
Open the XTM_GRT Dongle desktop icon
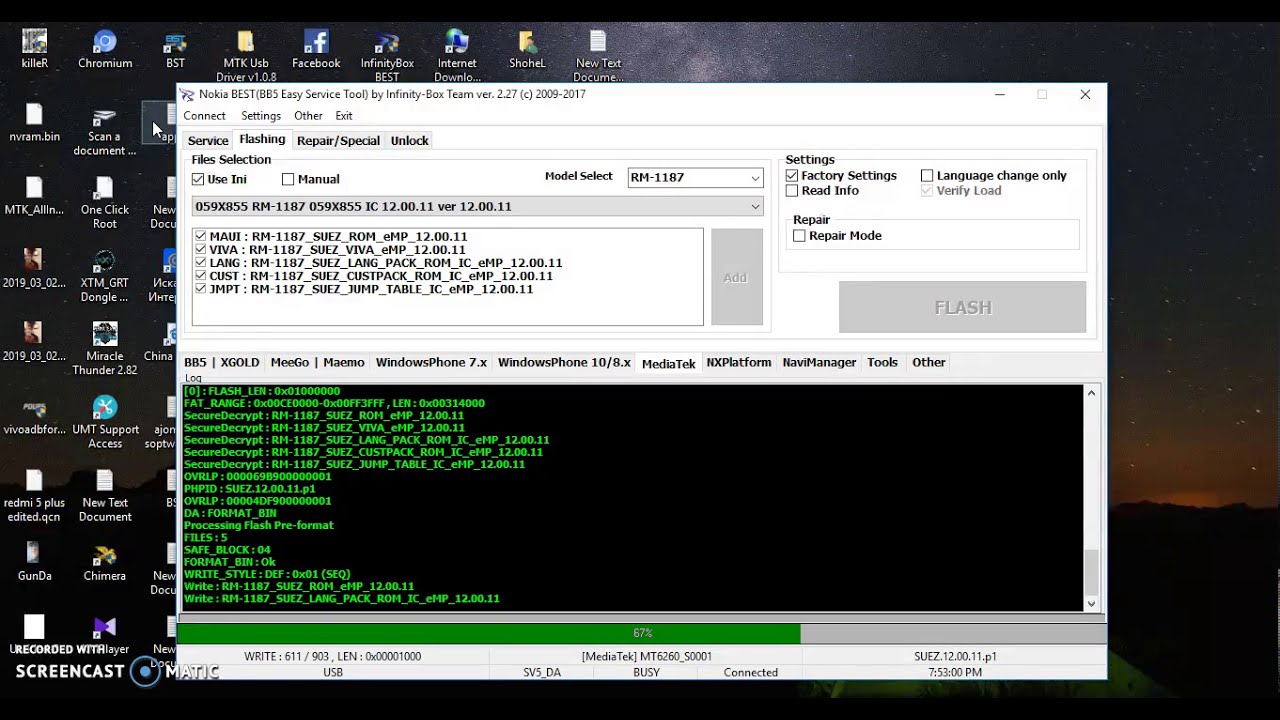point(105,276)
